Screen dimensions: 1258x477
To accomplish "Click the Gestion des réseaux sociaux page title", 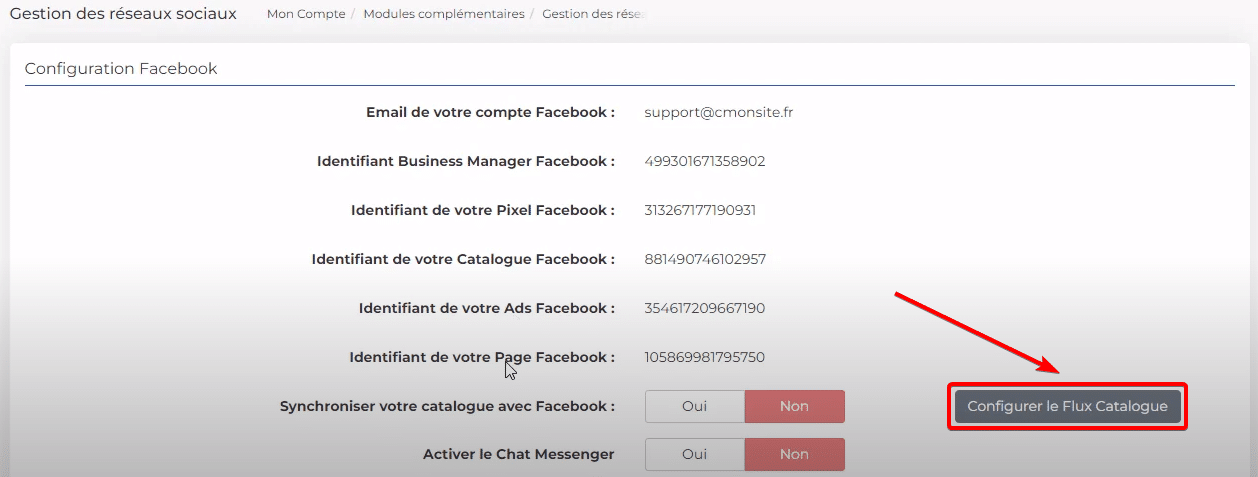I will pos(123,14).
